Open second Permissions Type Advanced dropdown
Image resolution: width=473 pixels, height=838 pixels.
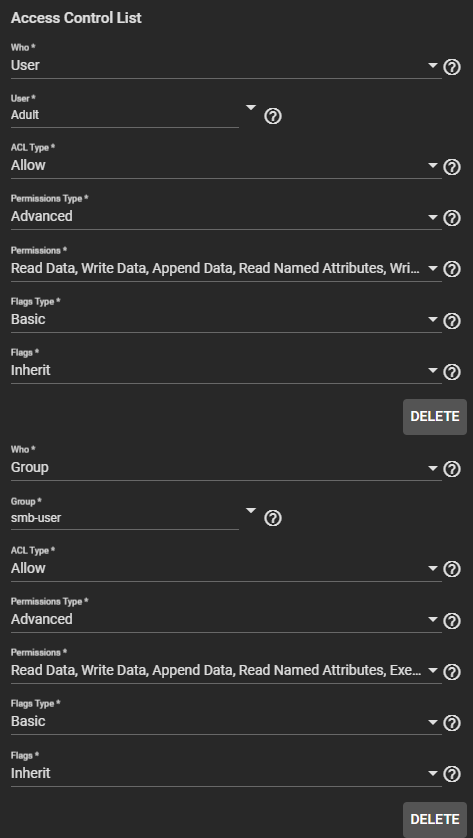pyautogui.click(x=226, y=619)
